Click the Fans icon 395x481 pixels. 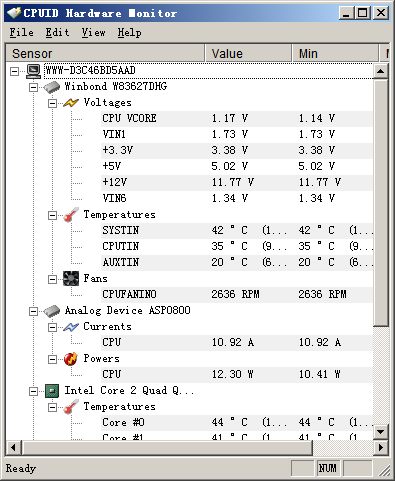pos(71,279)
